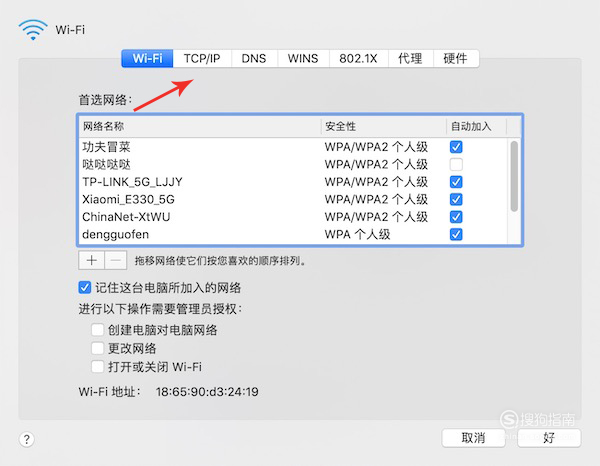Confirm with the 好 button

[549, 438]
